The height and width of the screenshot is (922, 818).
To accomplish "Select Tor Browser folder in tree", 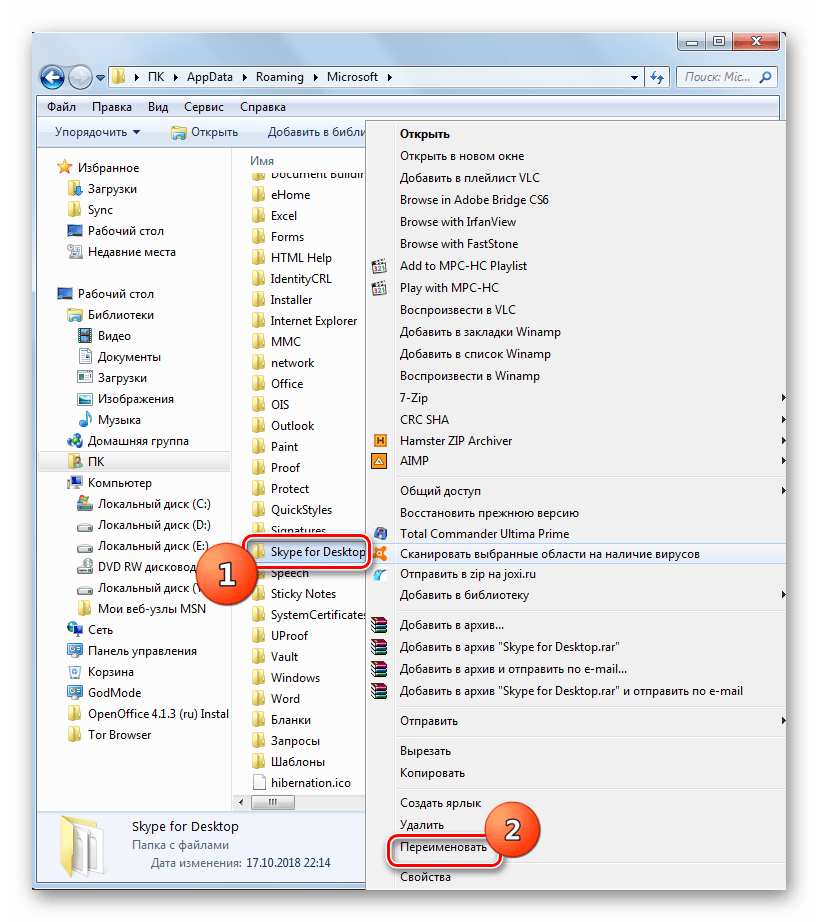I will [x=119, y=735].
